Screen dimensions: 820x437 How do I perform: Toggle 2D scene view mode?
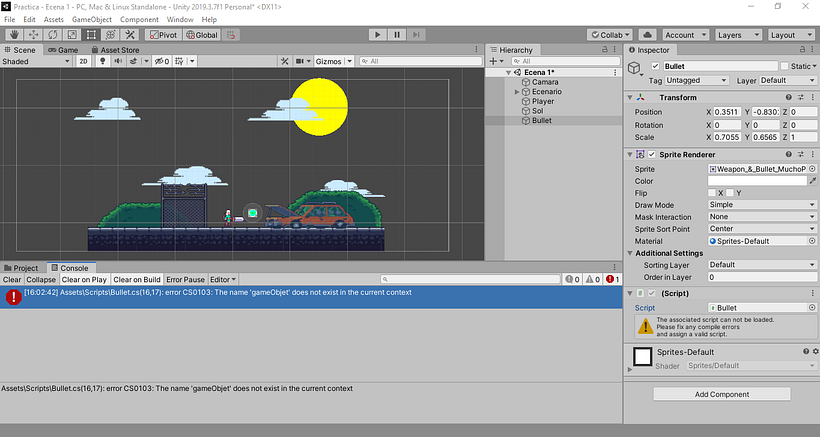(x=83, y=61)
